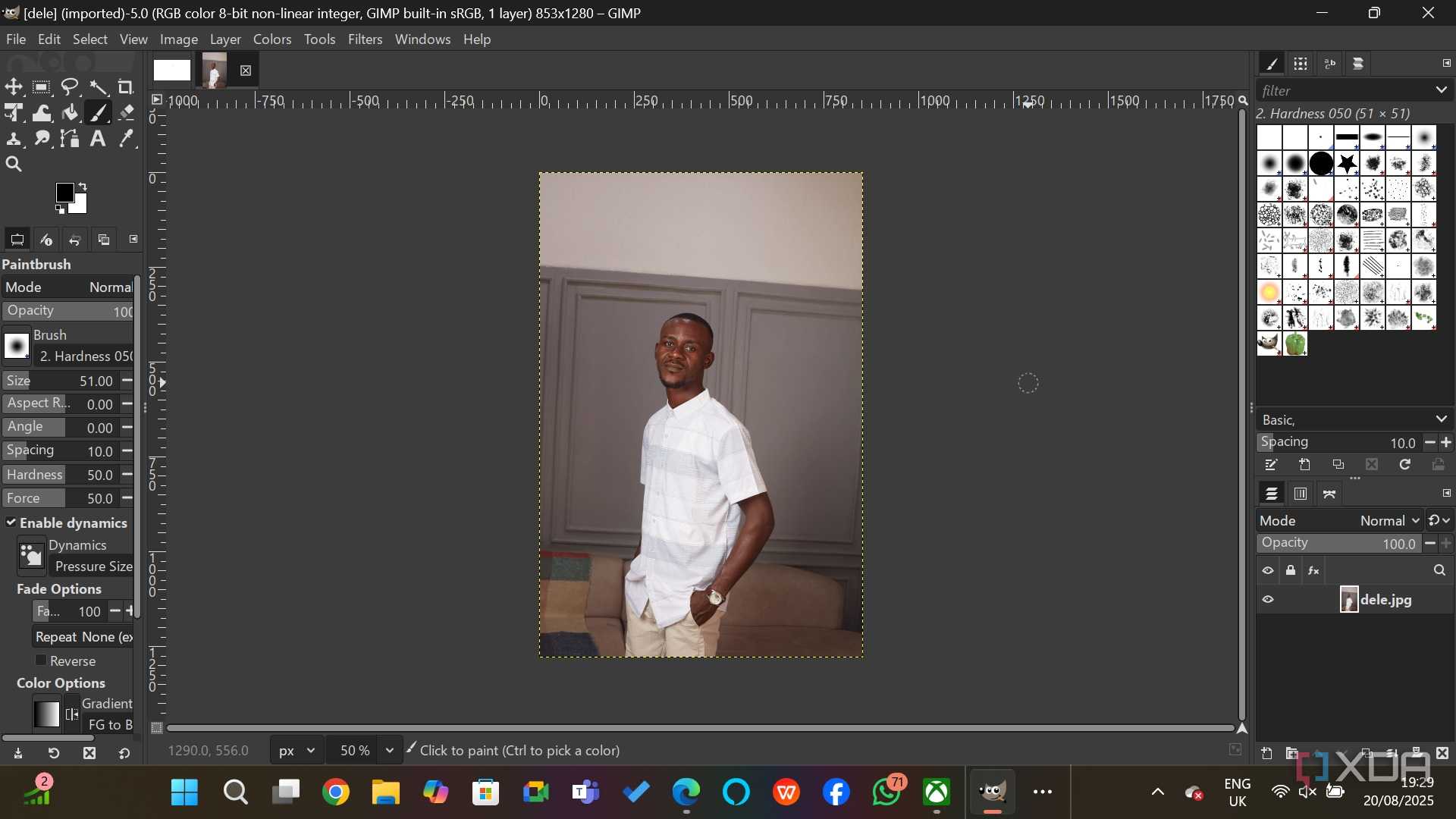Select the Eraser tool
The image size is (1456, 819).
(126, 113)
